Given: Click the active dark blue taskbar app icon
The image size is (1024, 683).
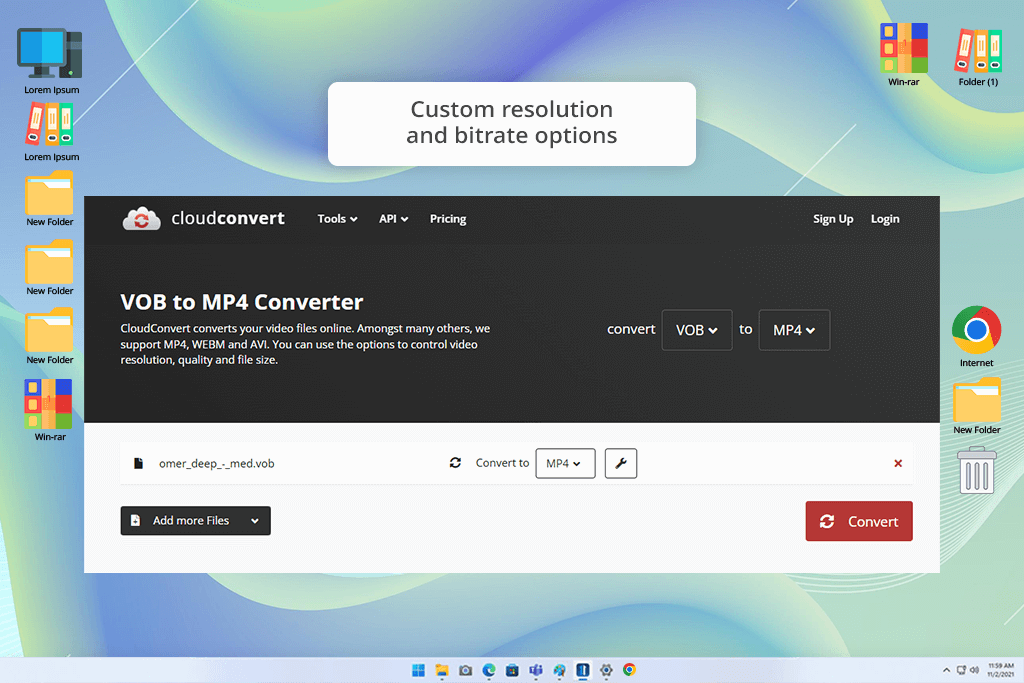Looking at the screenshot, I should click(x=583, y=670).
